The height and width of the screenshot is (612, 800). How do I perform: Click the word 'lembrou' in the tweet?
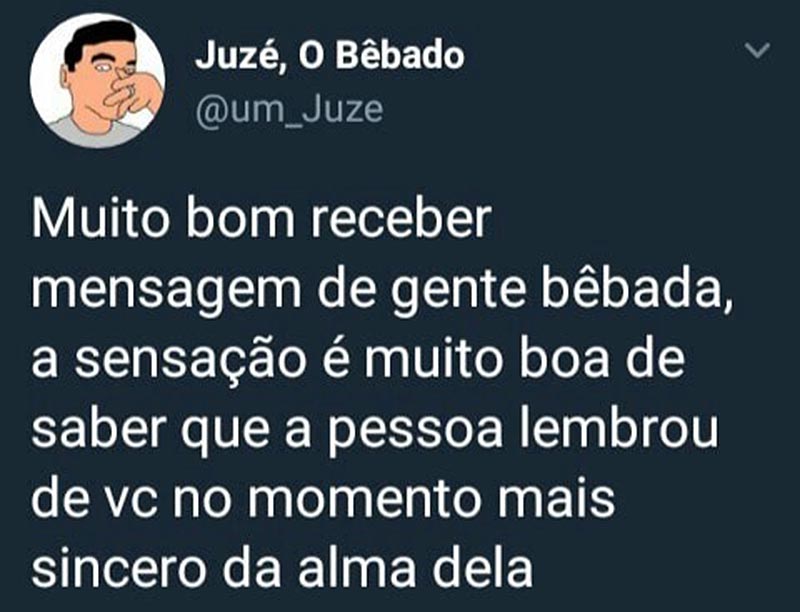pos(619,430)
